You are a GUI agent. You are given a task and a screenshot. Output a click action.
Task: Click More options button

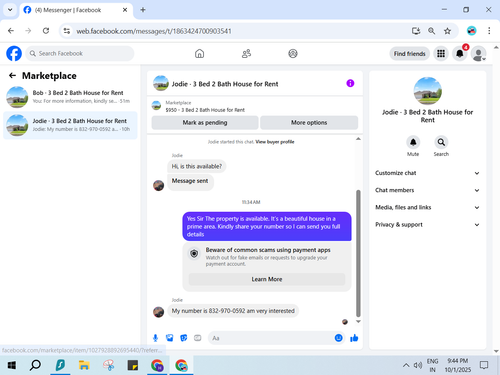click(309, 123)
